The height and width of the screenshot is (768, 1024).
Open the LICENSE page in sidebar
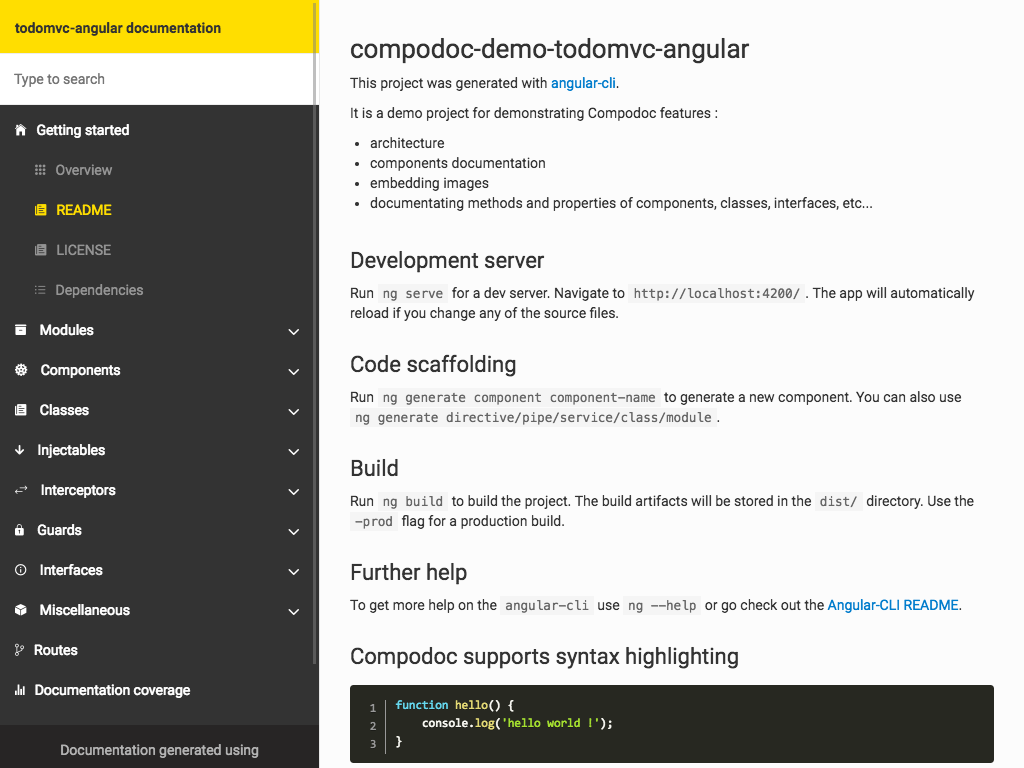click(x=83, y=250)
